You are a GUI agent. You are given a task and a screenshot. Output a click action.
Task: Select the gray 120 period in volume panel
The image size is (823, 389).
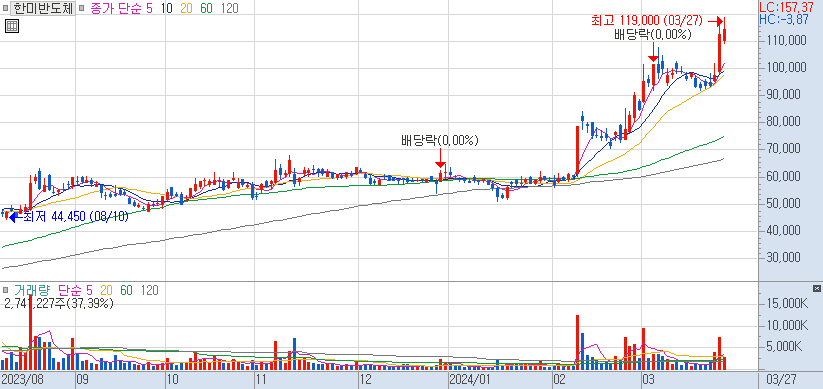(150, 290)
